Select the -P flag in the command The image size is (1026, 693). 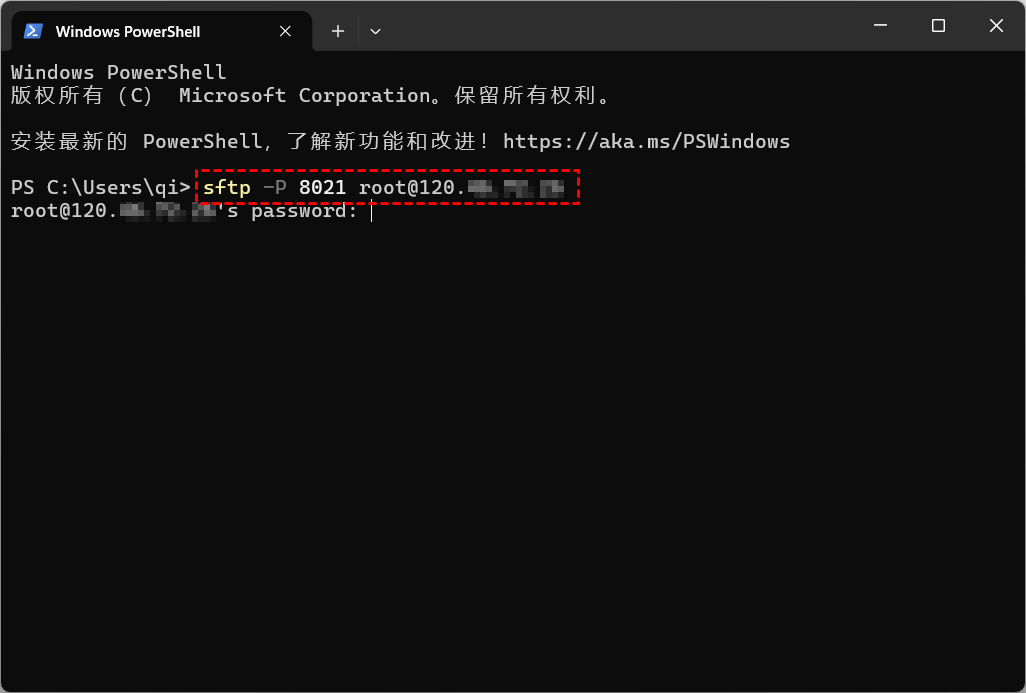pos(274,187)
